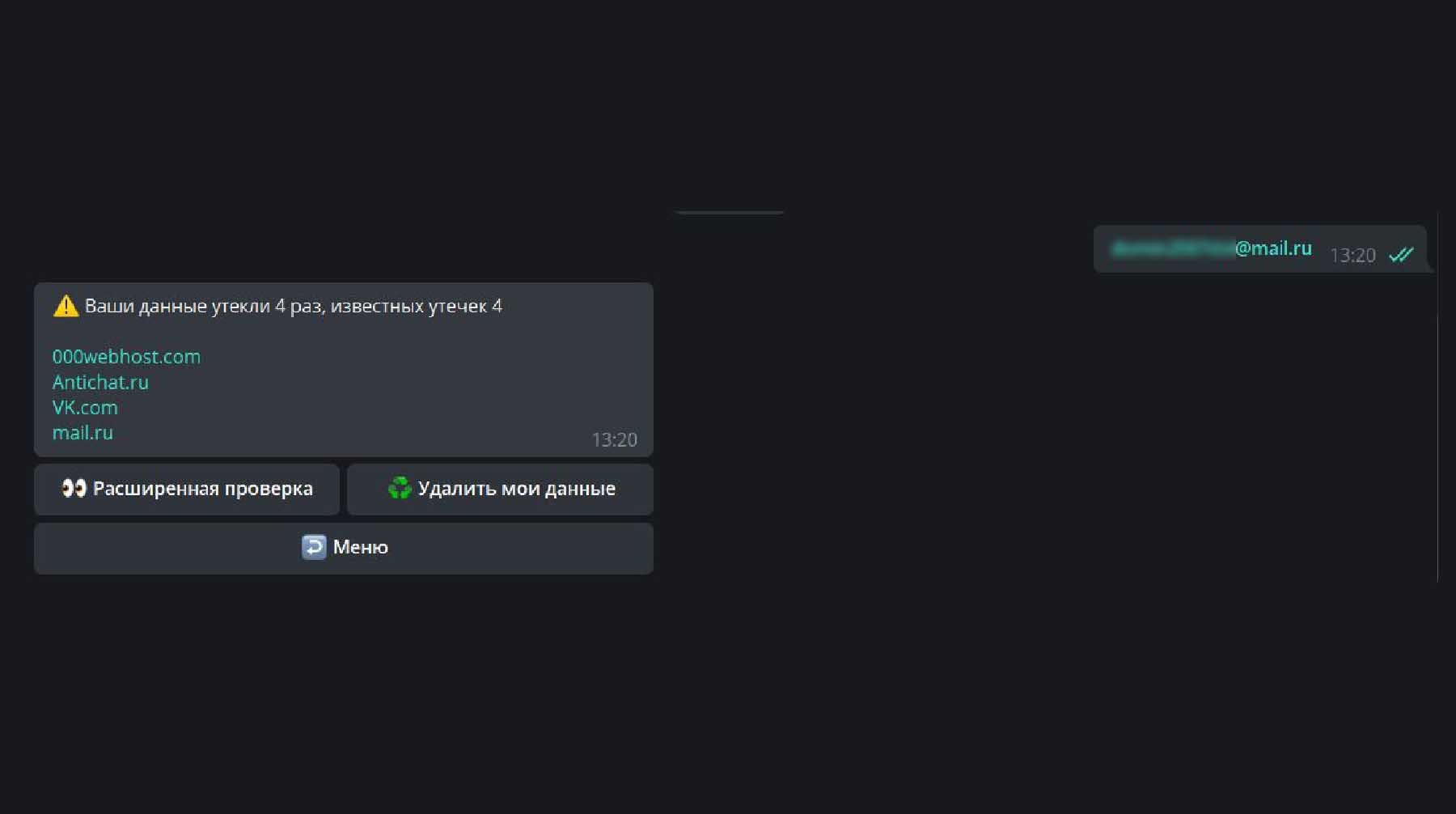
Task: Click the blue return arrow icon
Action: pos(314,547)
